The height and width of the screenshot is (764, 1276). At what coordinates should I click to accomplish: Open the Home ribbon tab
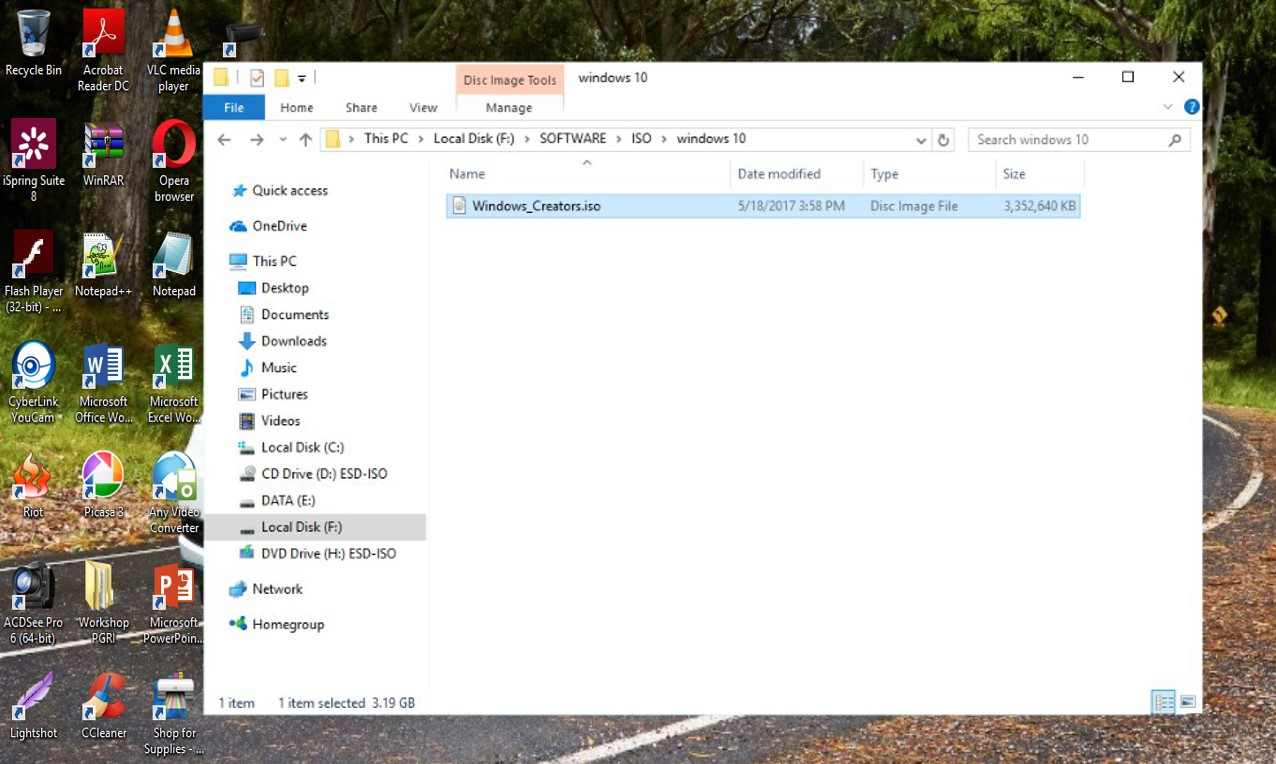296,107
